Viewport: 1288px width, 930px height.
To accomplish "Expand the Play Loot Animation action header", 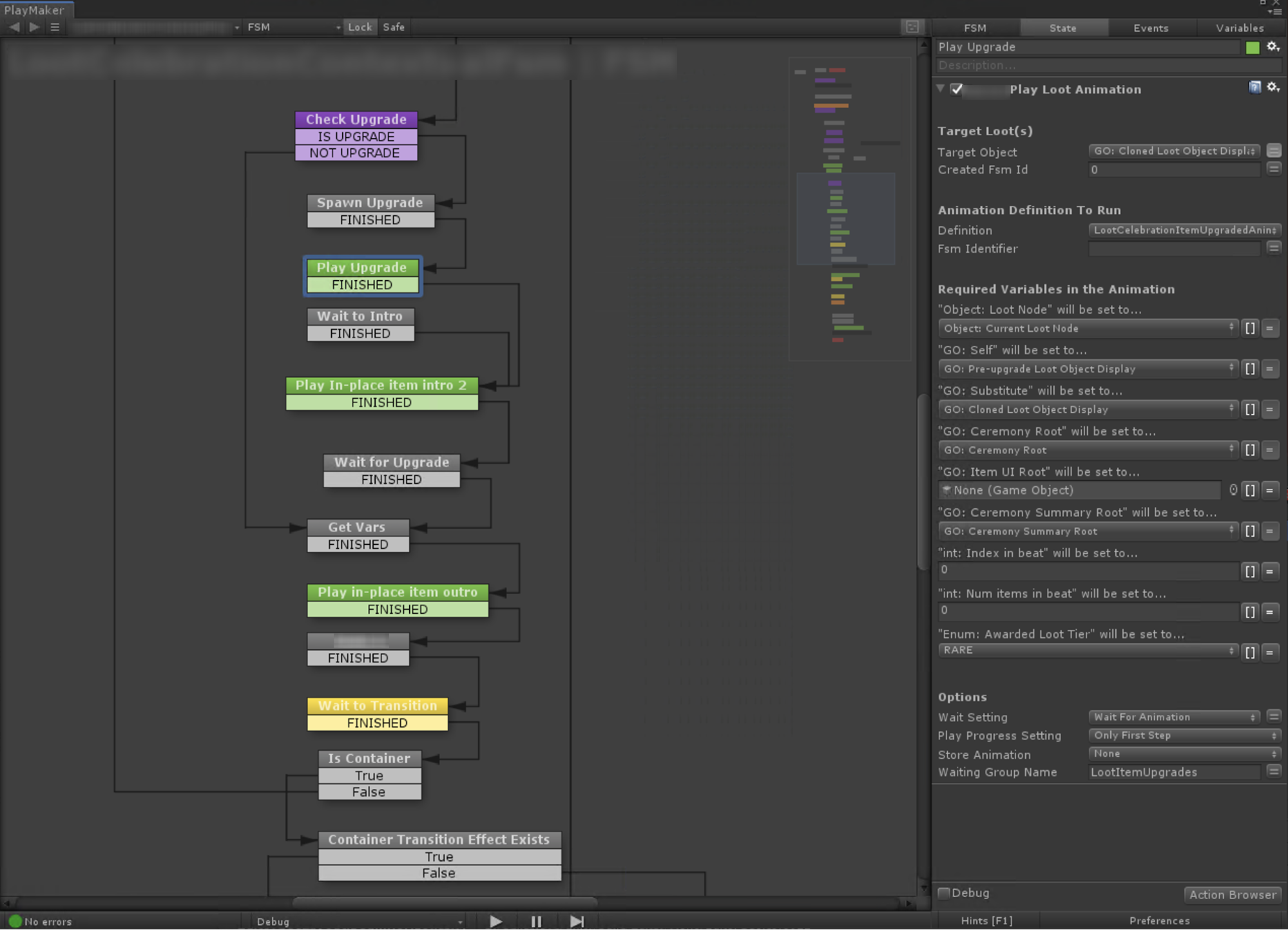I will [x=943, y=89].
